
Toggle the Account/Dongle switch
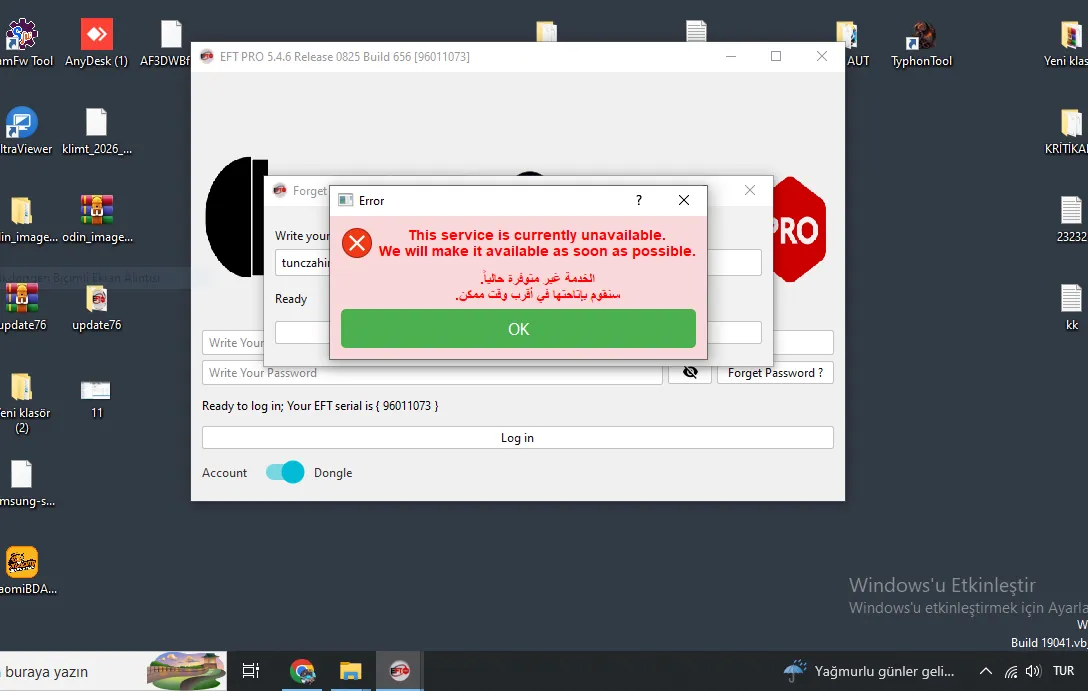[285, 472]
